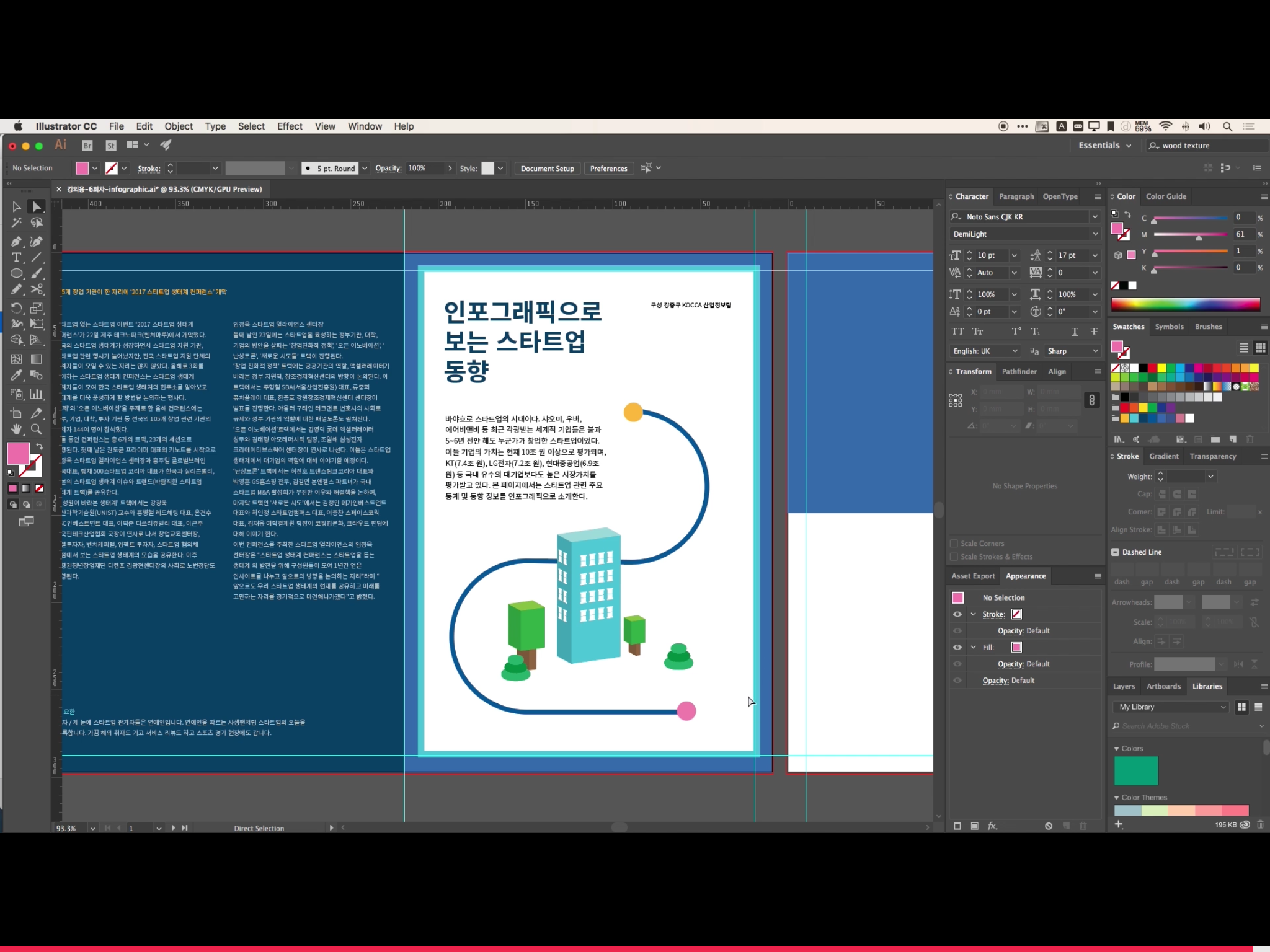Switch to the Pathfinder tab
This screenshot has width=1270, height=952.
[x=1019, y=372]
